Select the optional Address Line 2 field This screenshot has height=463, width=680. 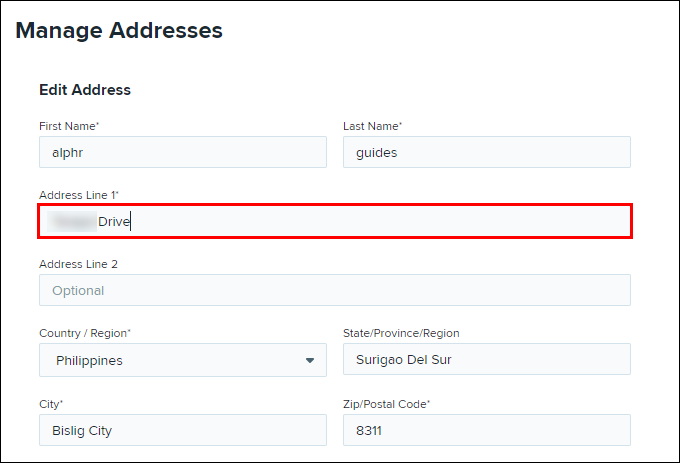[x=334, y=290]
